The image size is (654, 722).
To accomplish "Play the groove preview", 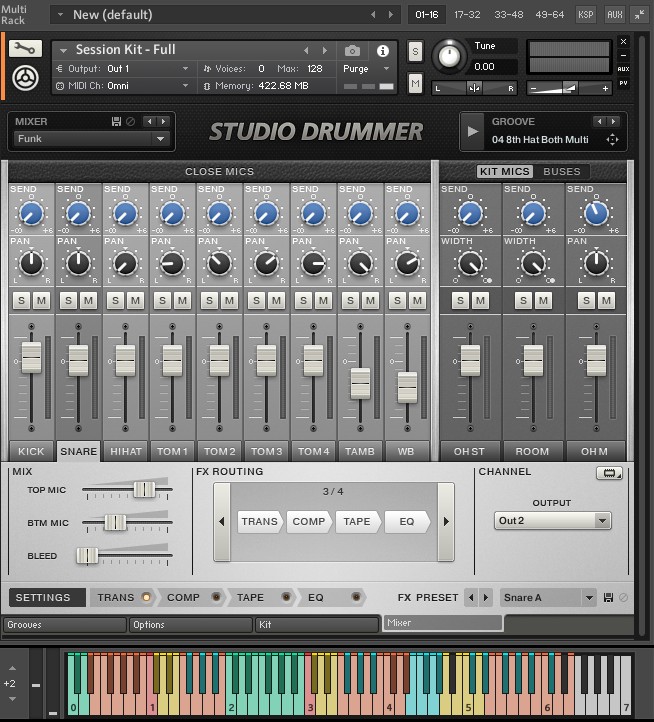I will 473,132.
